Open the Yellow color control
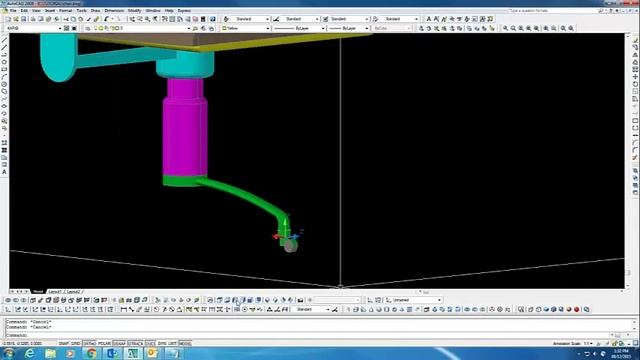640x360 pixels. click(x=246, y=28)
